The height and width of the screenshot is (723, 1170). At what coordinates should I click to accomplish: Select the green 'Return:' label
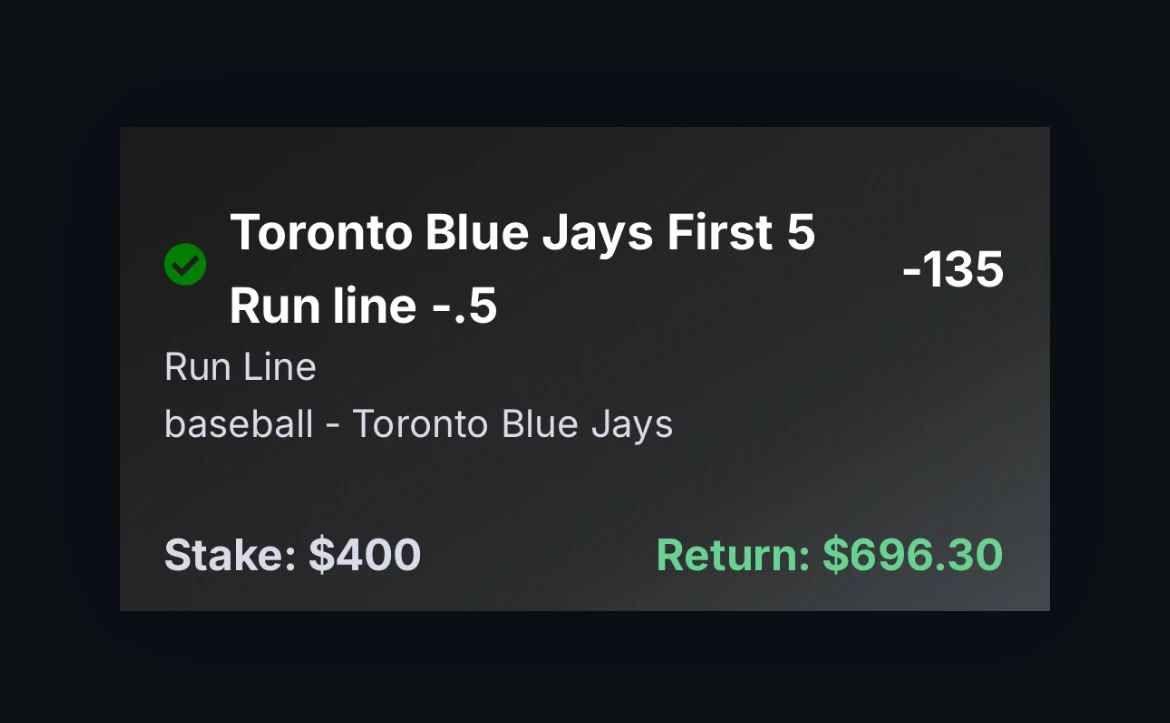pyautogui.click(x=733, y=555)
